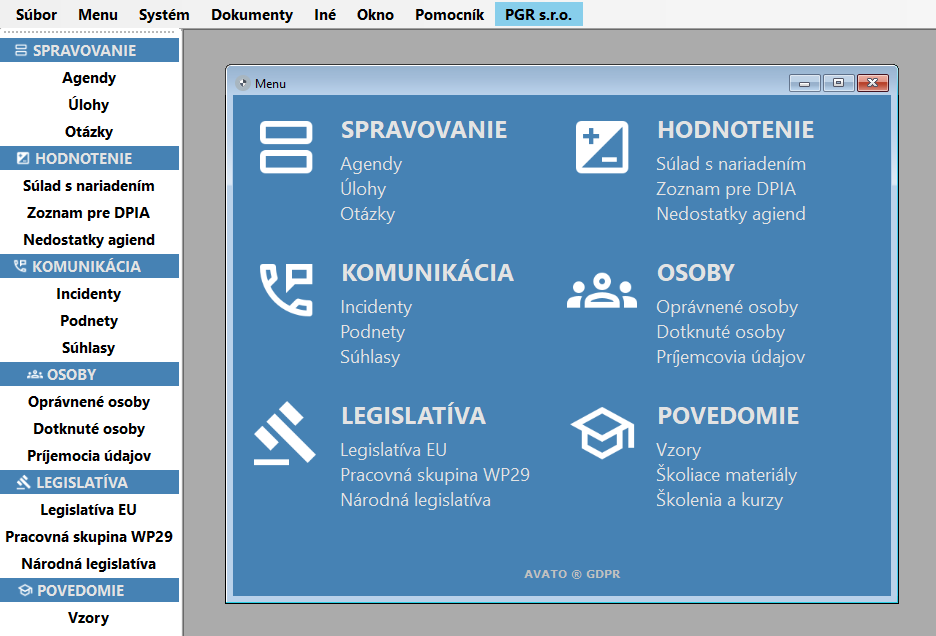Viewport: 936px width, 636px height.
Task: Click the small icon in sidebar HODNOTENIE header
Action: [23, 158]
